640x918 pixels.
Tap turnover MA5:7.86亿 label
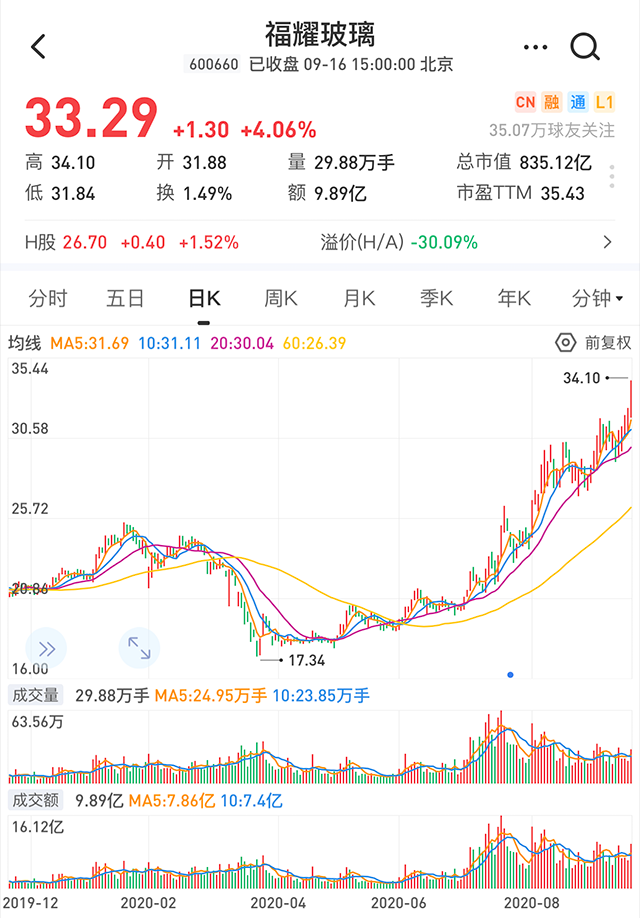(172, 800)
